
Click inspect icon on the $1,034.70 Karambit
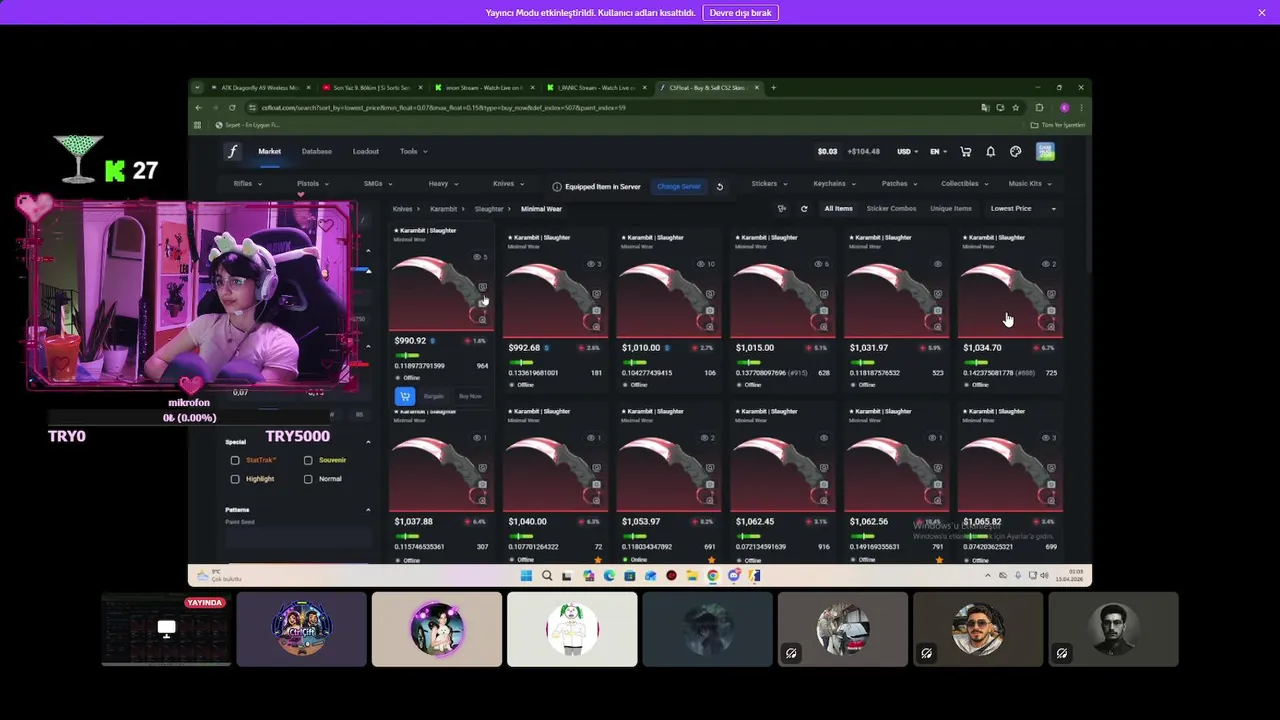[x=1051, y=294]
